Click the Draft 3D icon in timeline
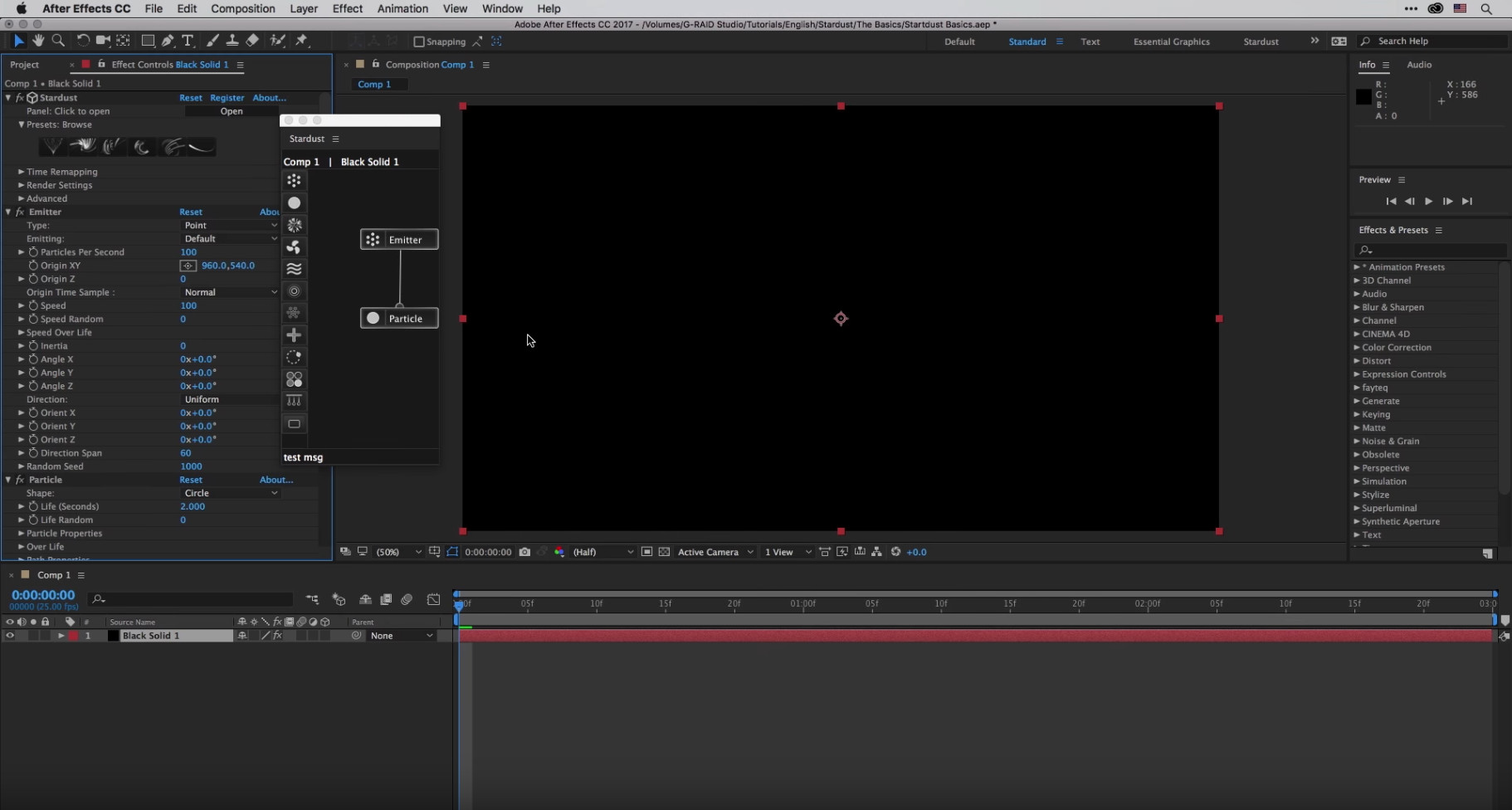 coord(339,599)
